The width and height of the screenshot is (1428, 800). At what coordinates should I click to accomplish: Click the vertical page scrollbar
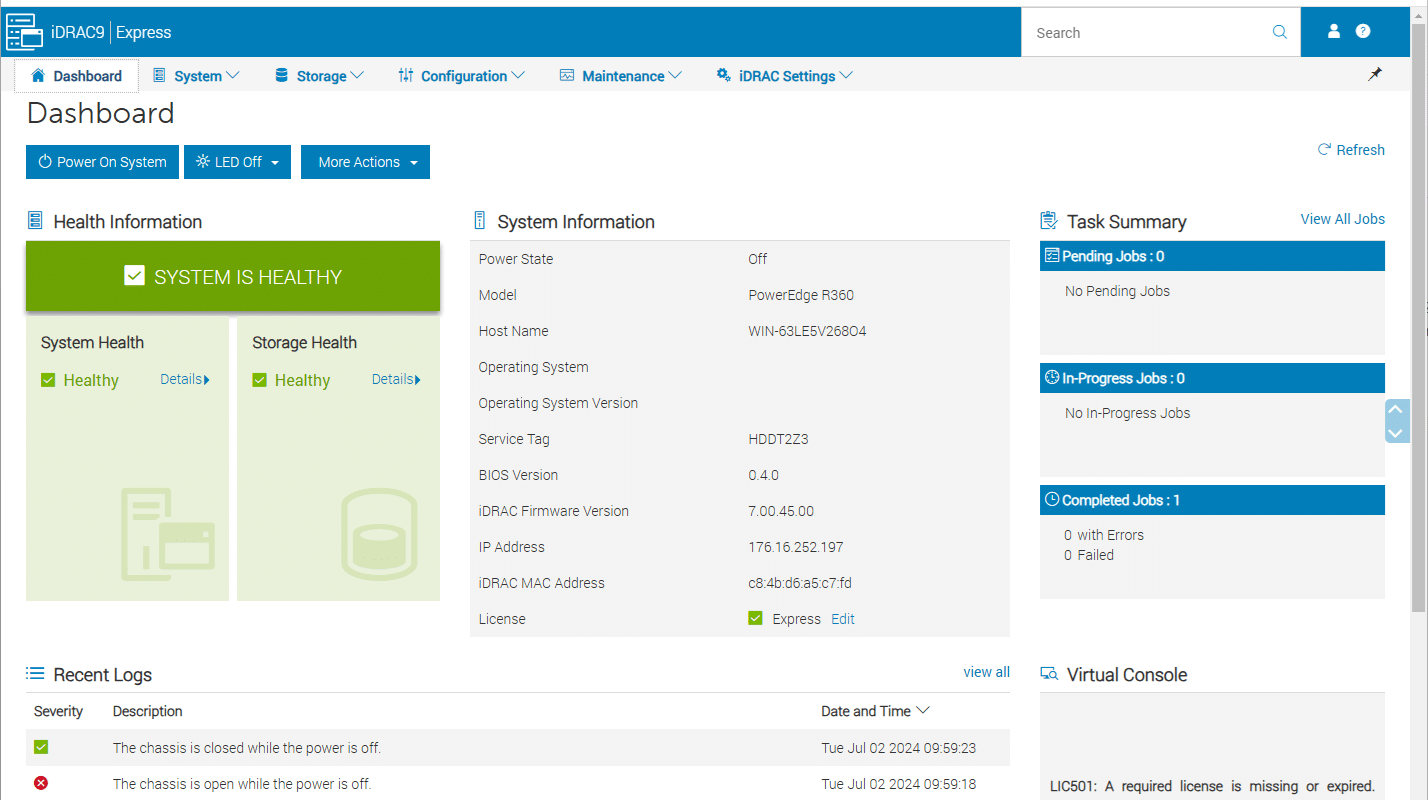pyautogui.click(x=1419, y=320)
